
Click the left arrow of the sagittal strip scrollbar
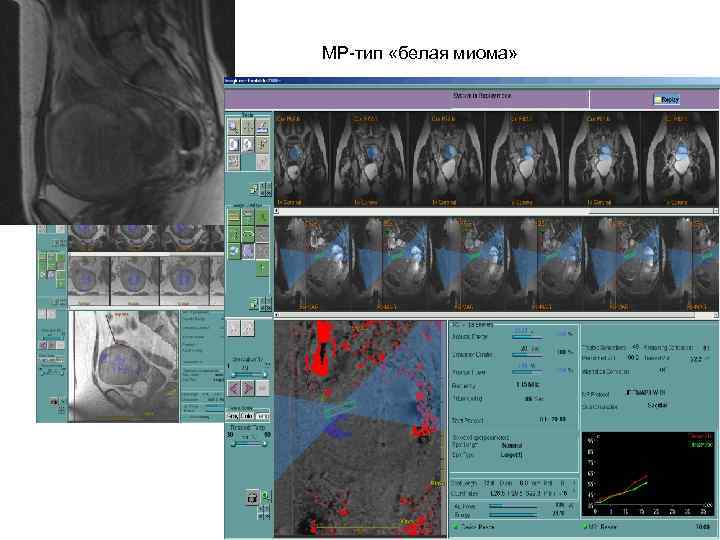coord(276,315)
